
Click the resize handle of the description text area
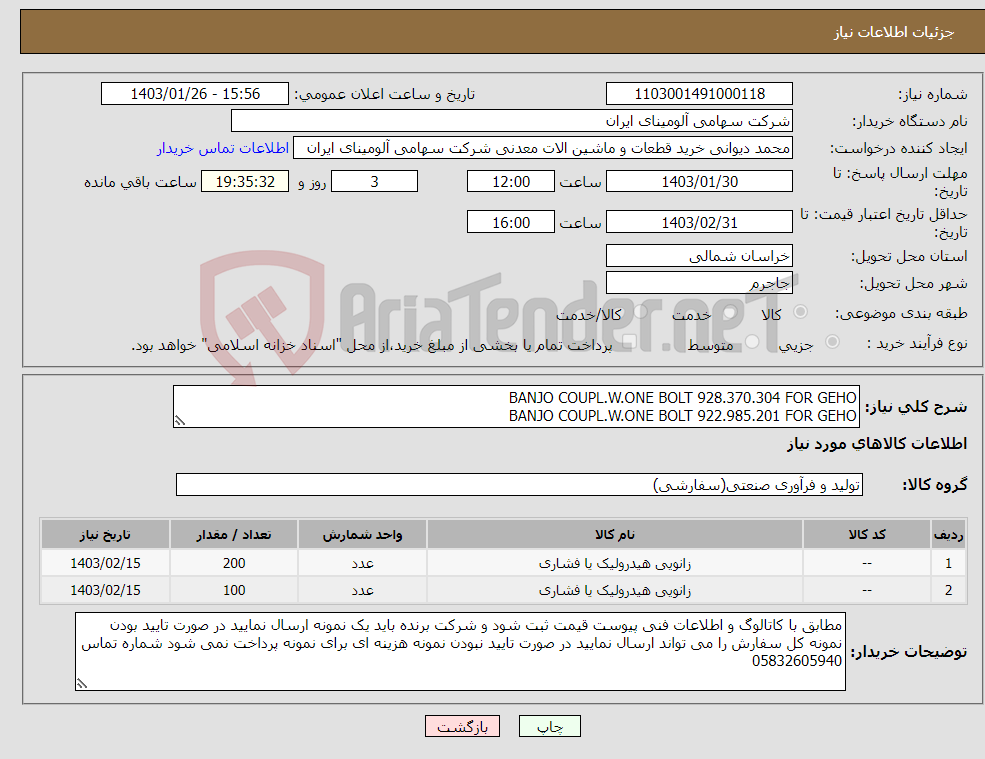pyautogui.click(x=180, y=421)
